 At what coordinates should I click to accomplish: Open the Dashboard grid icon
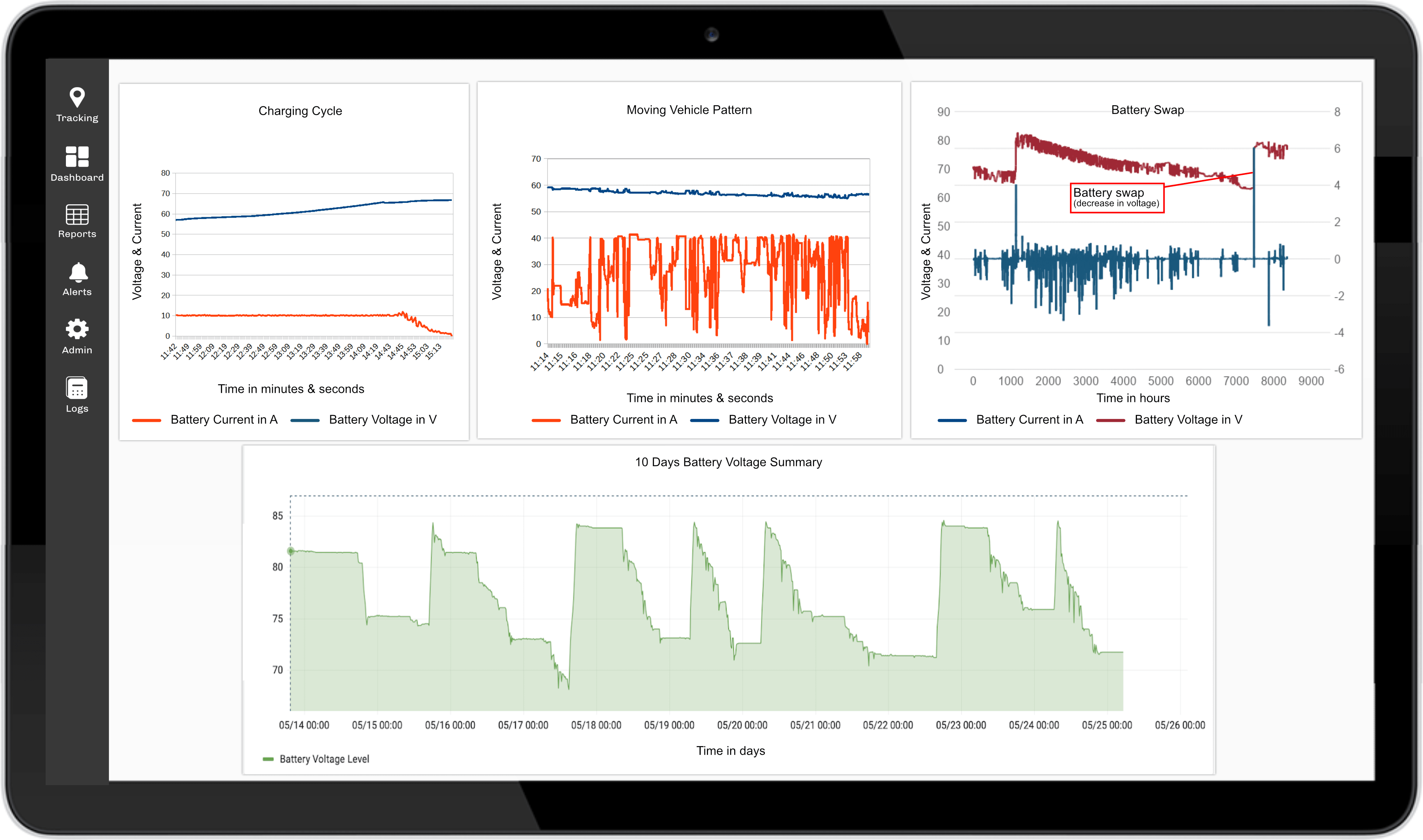tap(77, 157)
